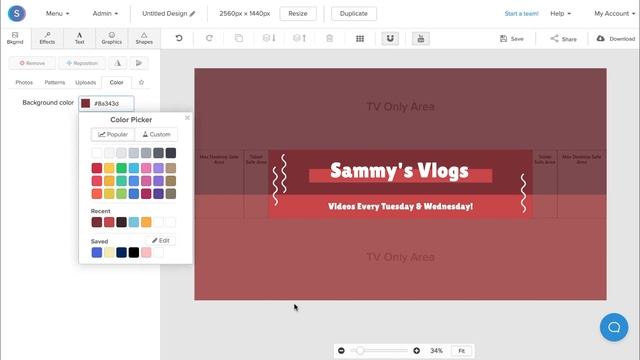Image resolution: width=640 pixels, height=360 pixels.
Task: Open the star favorites tab
Action: pyautogui.click(x=141, y=82)
